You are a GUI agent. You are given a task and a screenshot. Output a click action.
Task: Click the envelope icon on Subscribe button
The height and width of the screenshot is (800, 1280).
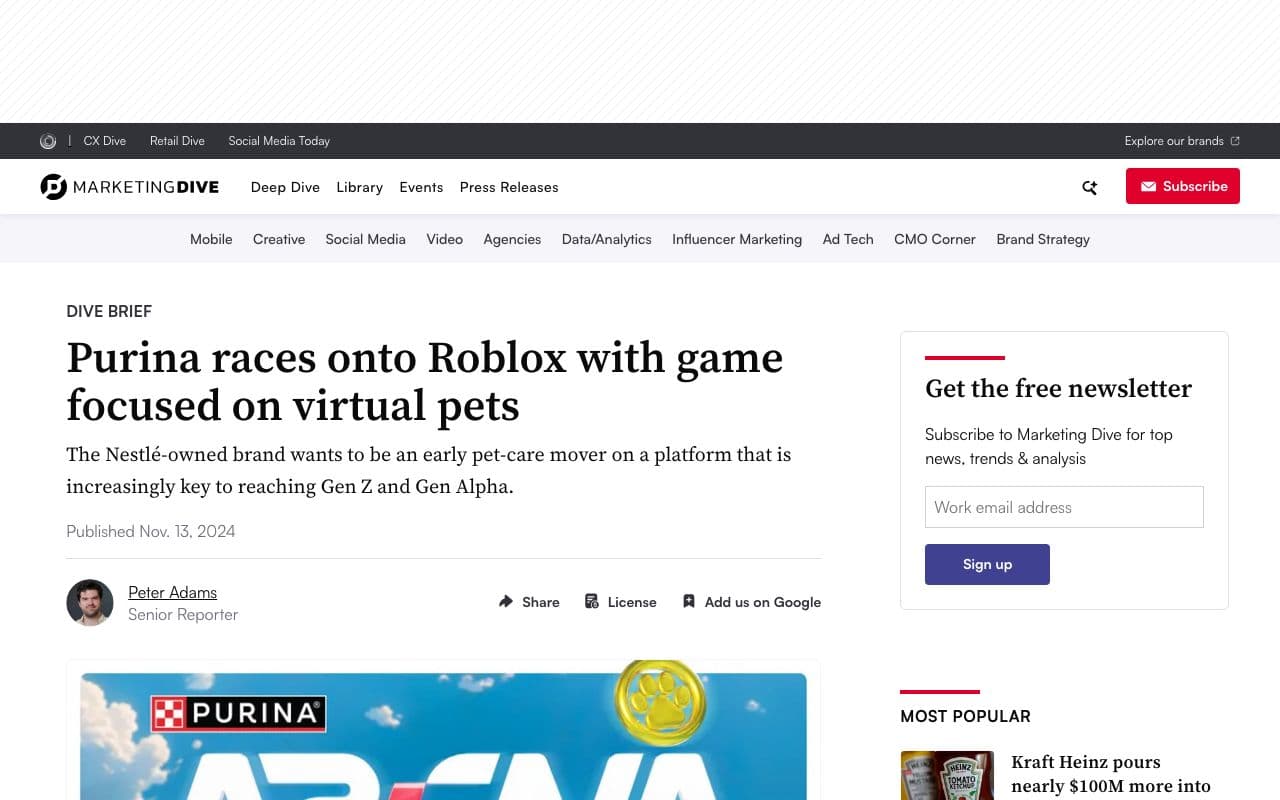coord(1149,187)
